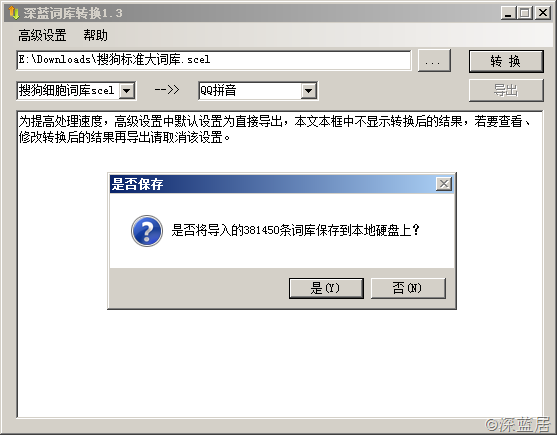Minimize the 深蓝词库转换 window

(x=508, y=13)
